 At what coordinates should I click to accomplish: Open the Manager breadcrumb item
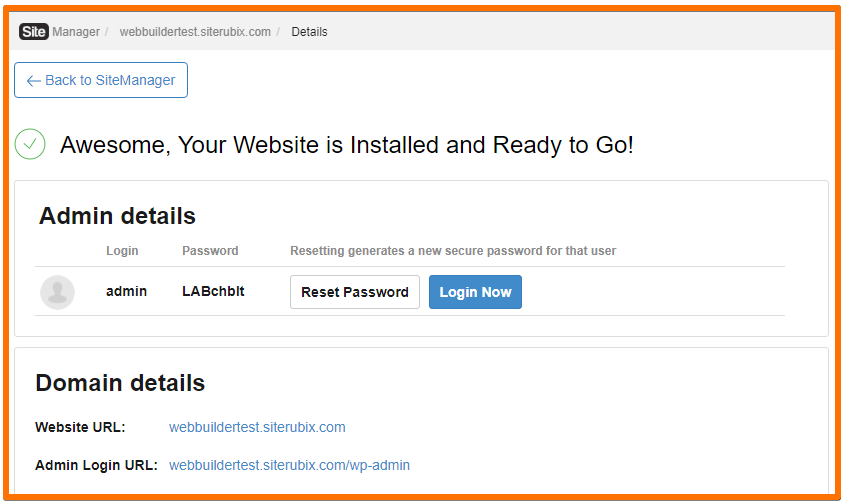point(76,32)
